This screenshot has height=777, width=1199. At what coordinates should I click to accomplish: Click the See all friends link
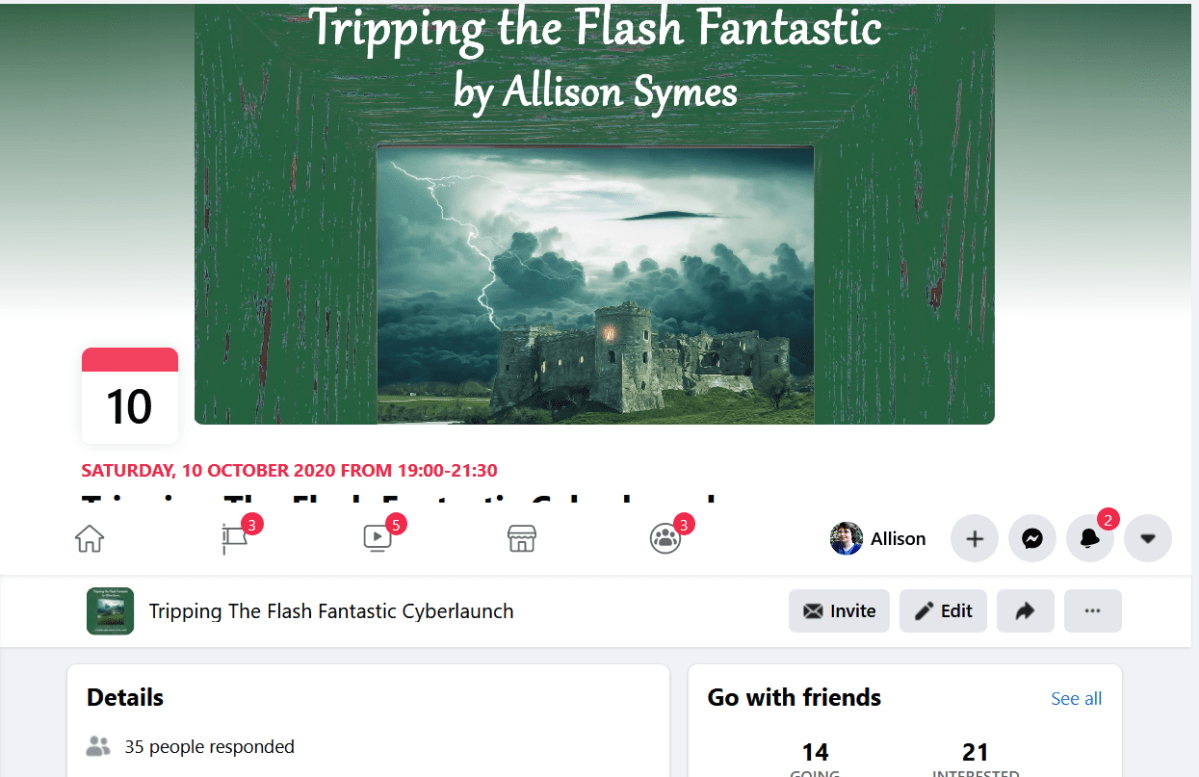pos(1076,698)
